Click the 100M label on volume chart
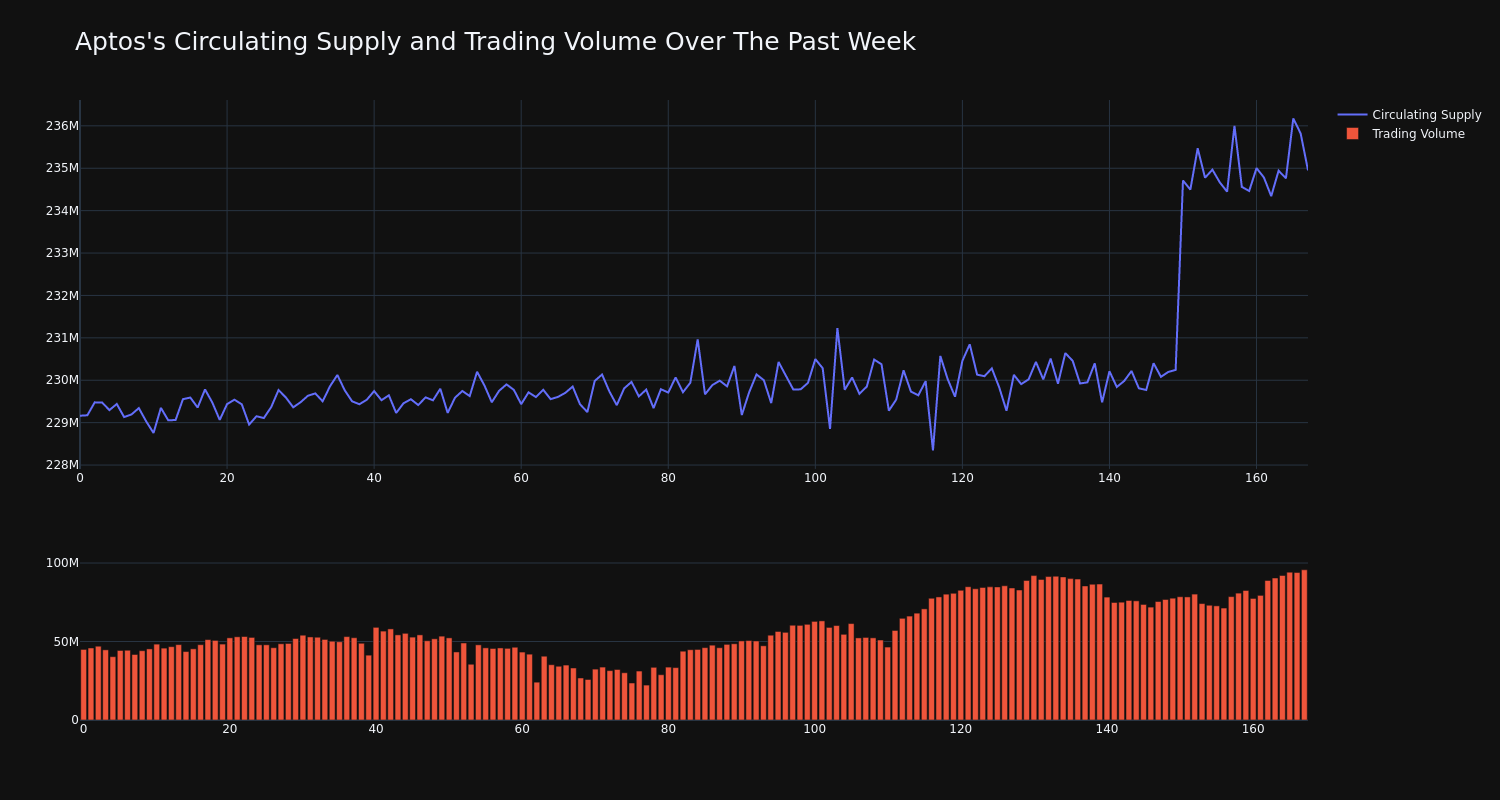The height and width of the screenshot is (800, 1500). pos(62,563)
